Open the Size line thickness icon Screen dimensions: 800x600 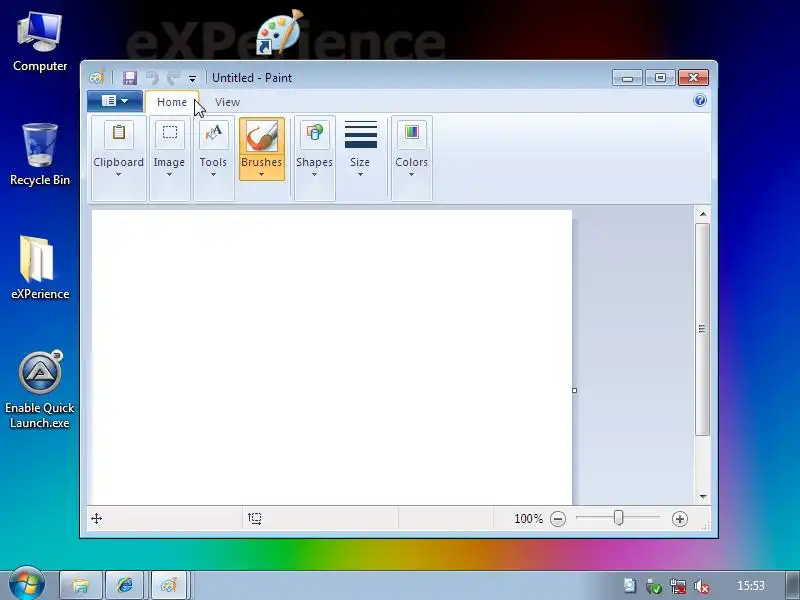point(361,134)
